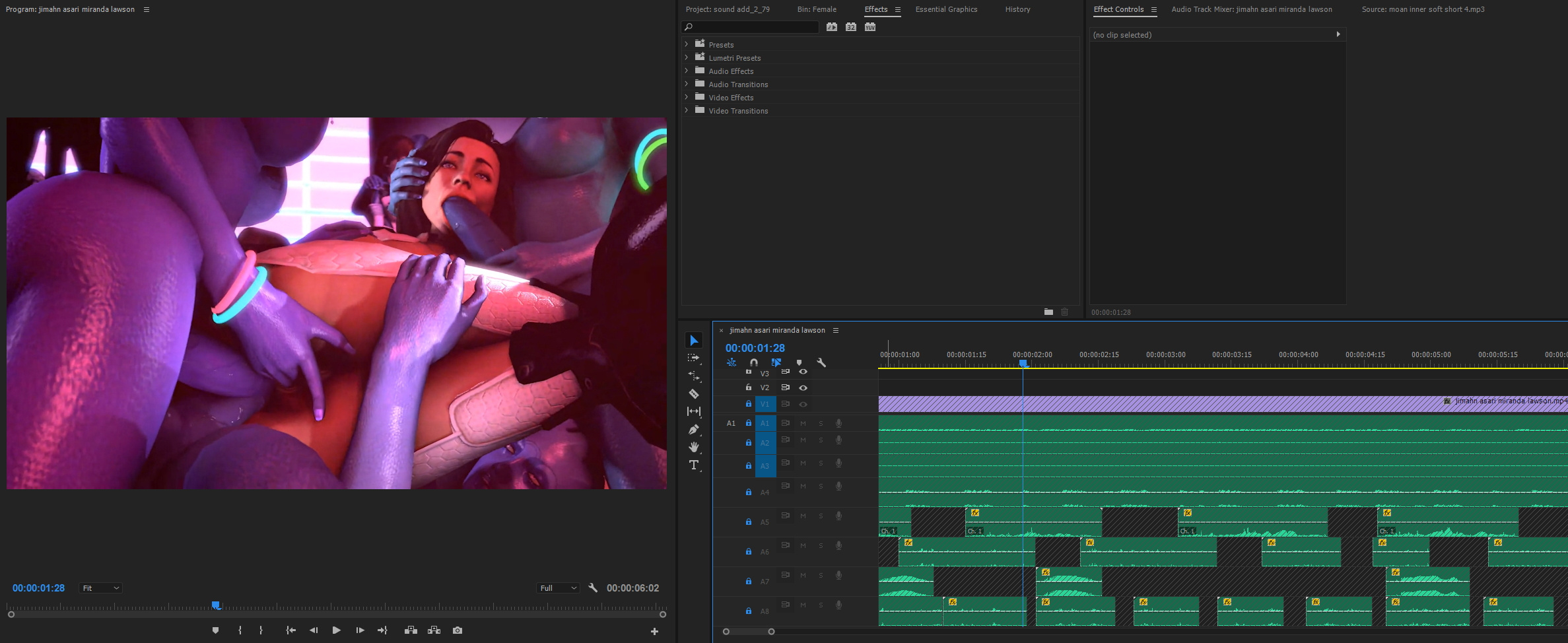
Task: Step forward one frame
Action: point(360,630)
